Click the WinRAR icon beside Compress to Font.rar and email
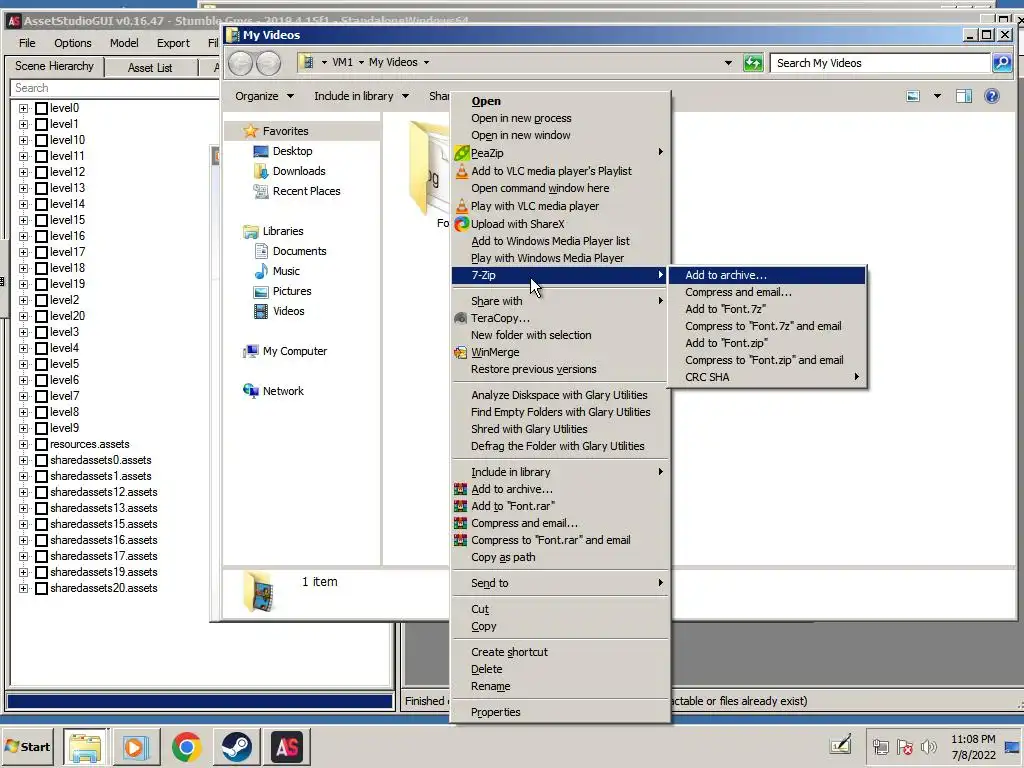 click(x=461, y=540)
